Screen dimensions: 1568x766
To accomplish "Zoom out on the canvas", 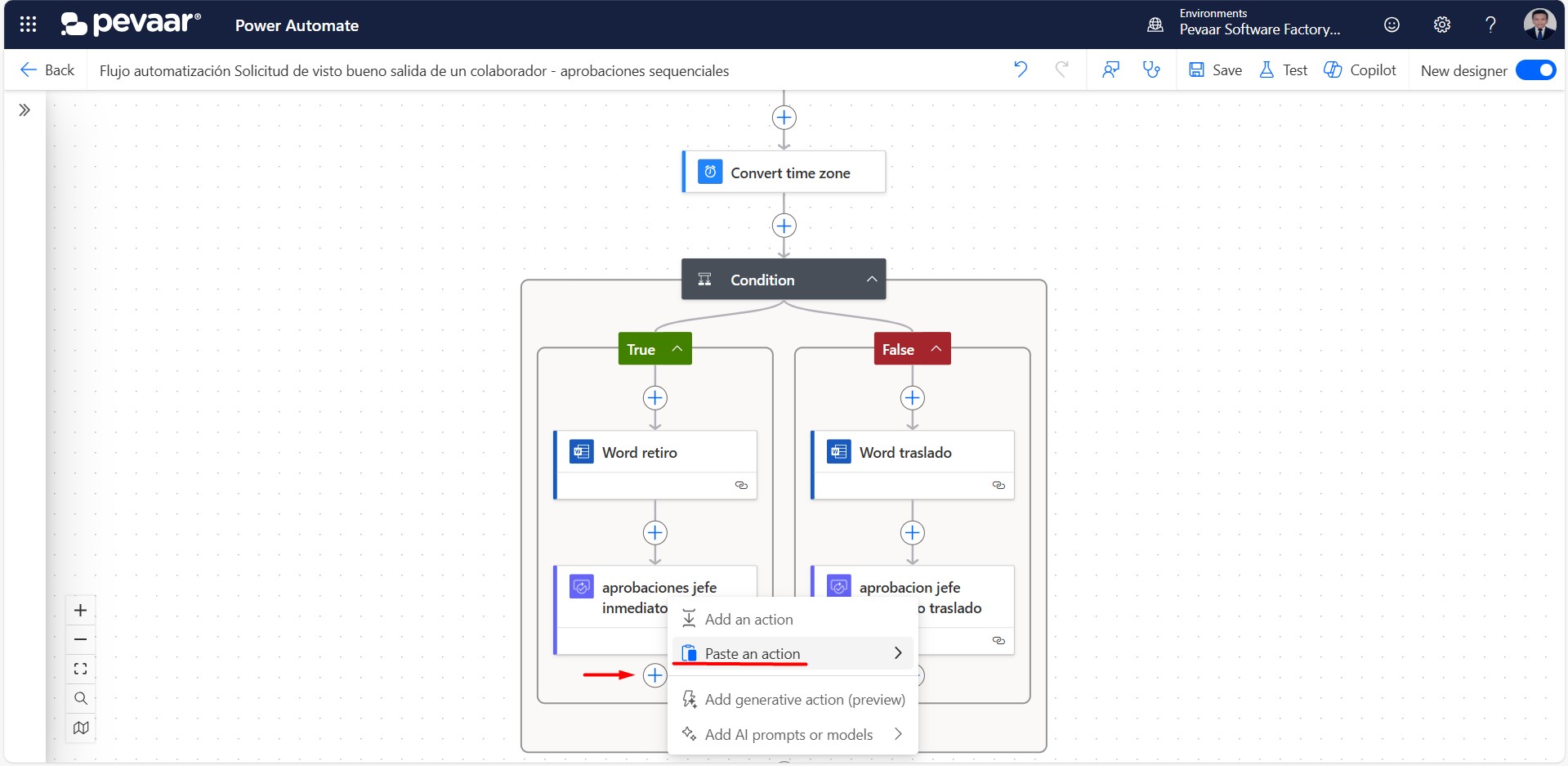I will (80, 639).
